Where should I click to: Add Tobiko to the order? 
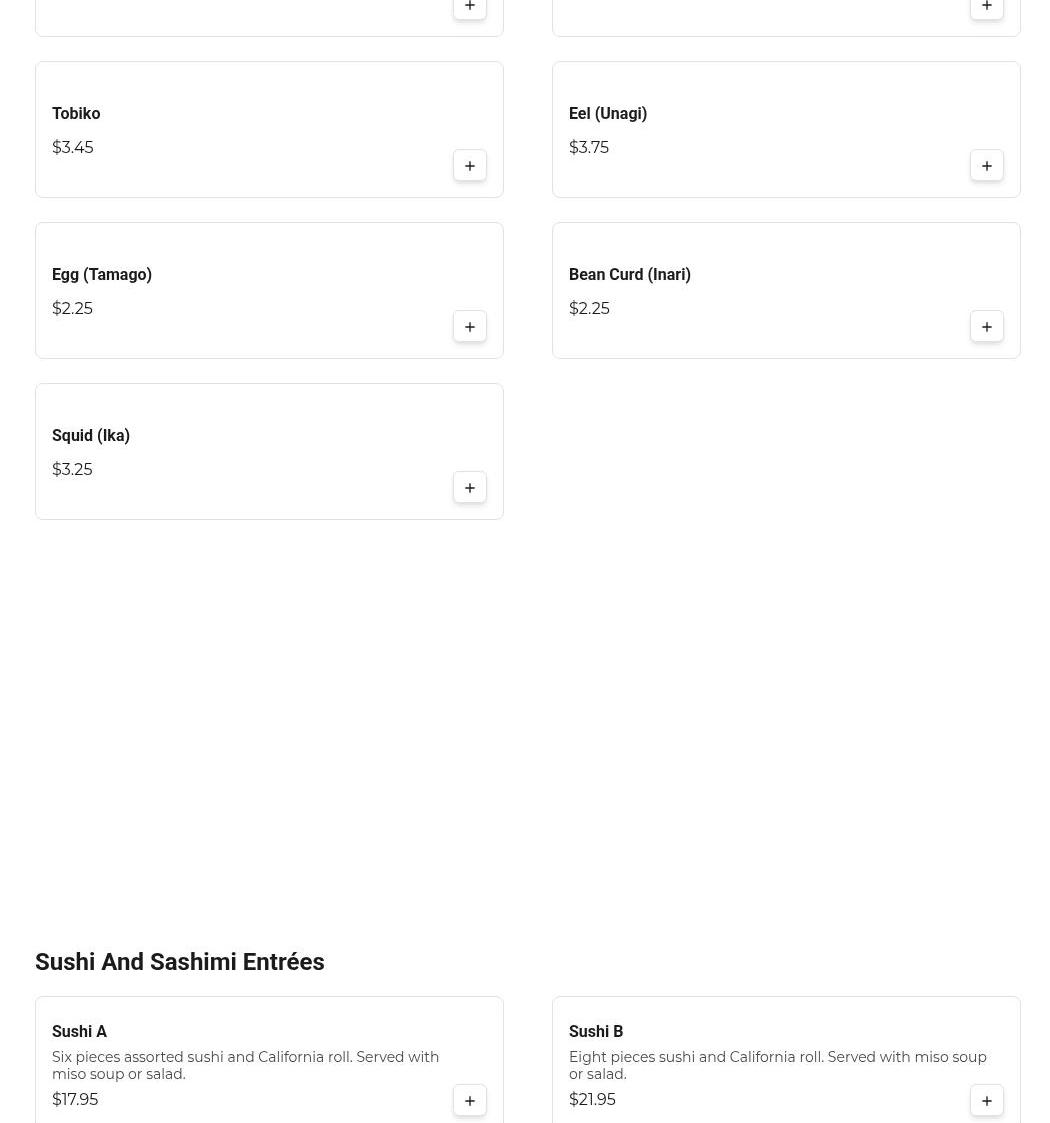click(470, 166)
